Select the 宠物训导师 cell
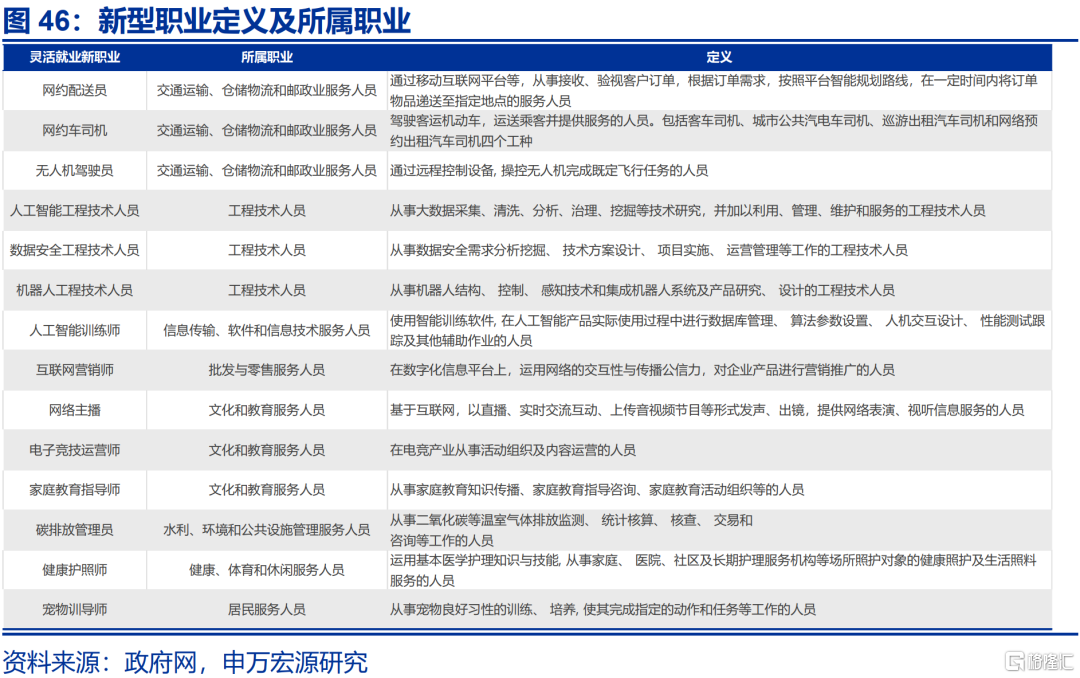This screenshot has width=1080, height=678. 74,610
